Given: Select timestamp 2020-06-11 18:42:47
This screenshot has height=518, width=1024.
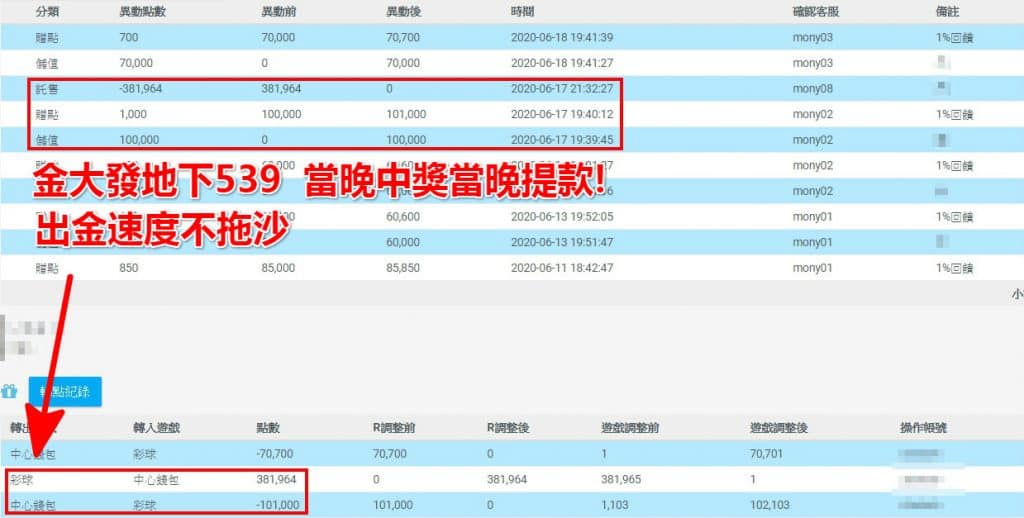Looking at the screenshot, I should pyautogui.click(x=562, y=268).
